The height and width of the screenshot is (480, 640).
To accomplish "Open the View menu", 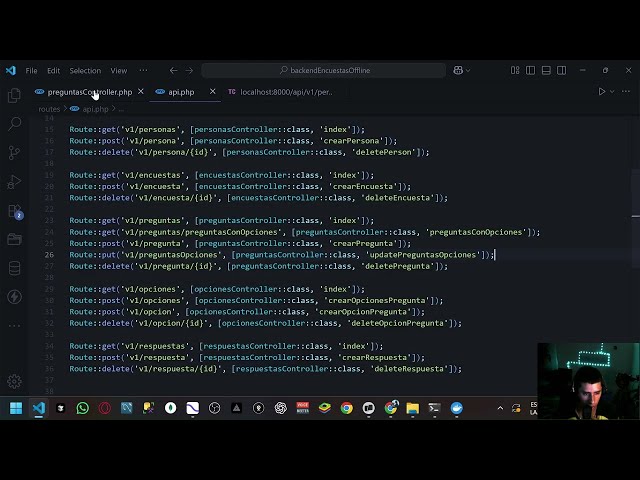I will click(x=119, y=71).
